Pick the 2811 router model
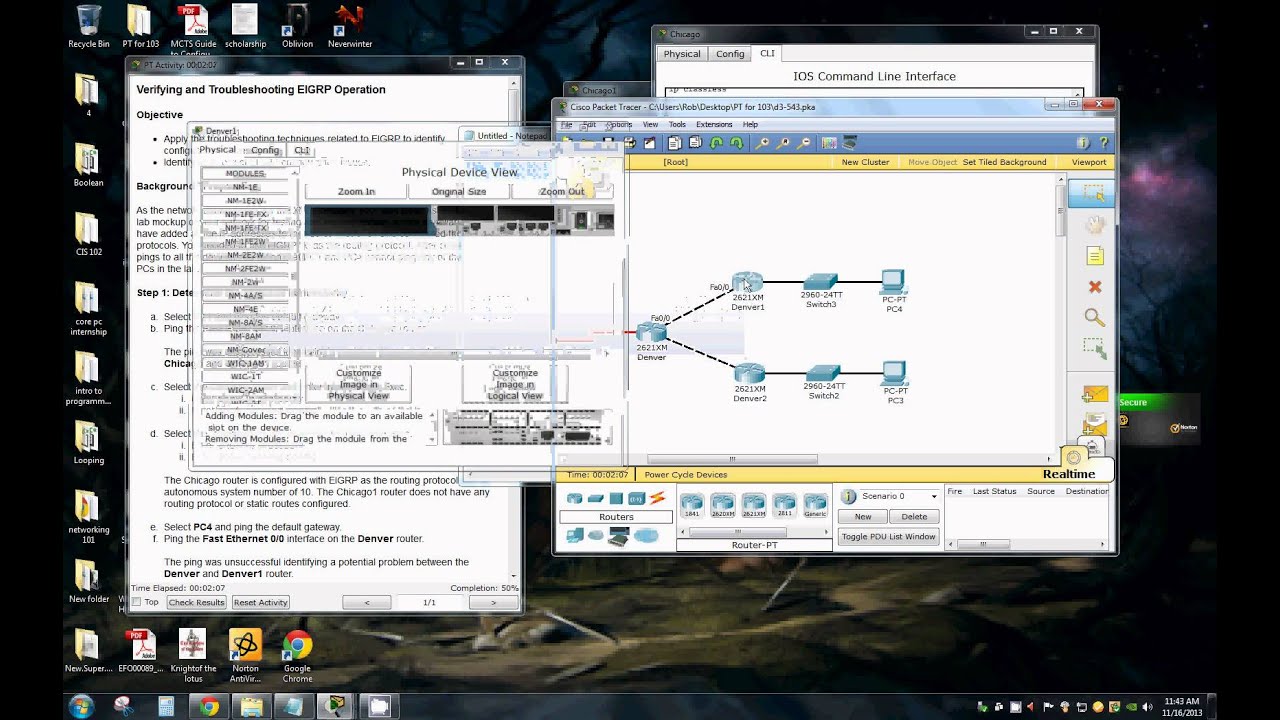The image size is (1280, 720). (x=784, y=505)
